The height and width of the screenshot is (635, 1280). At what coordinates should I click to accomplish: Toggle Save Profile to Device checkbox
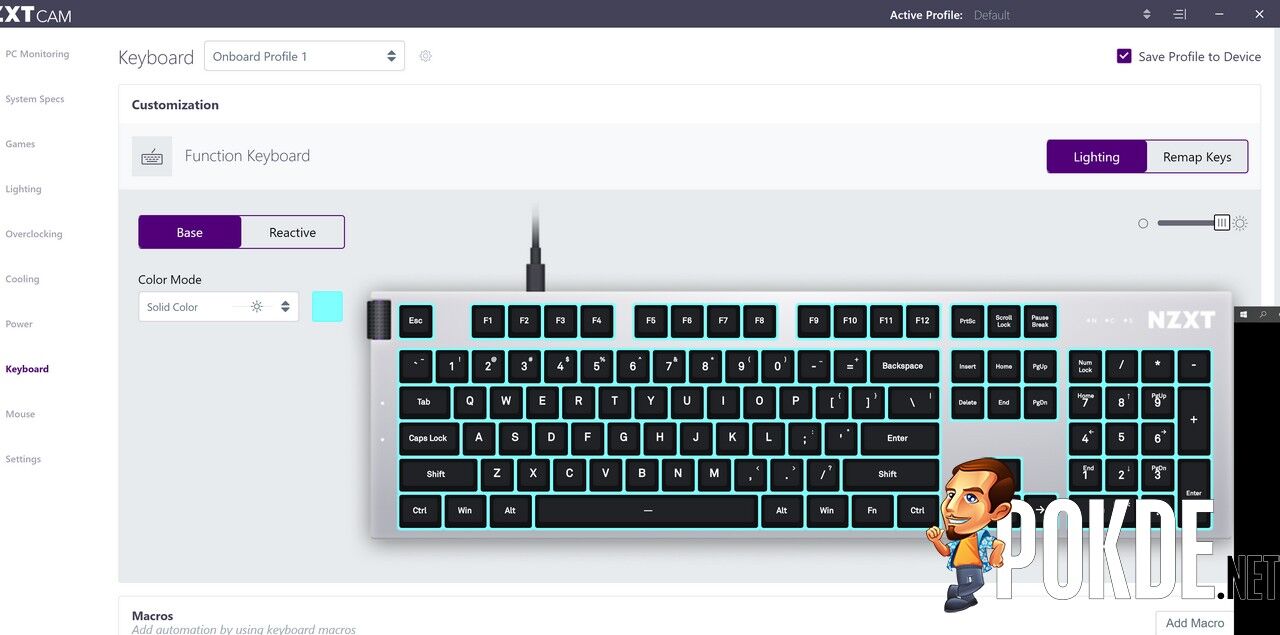[1124, 56]
